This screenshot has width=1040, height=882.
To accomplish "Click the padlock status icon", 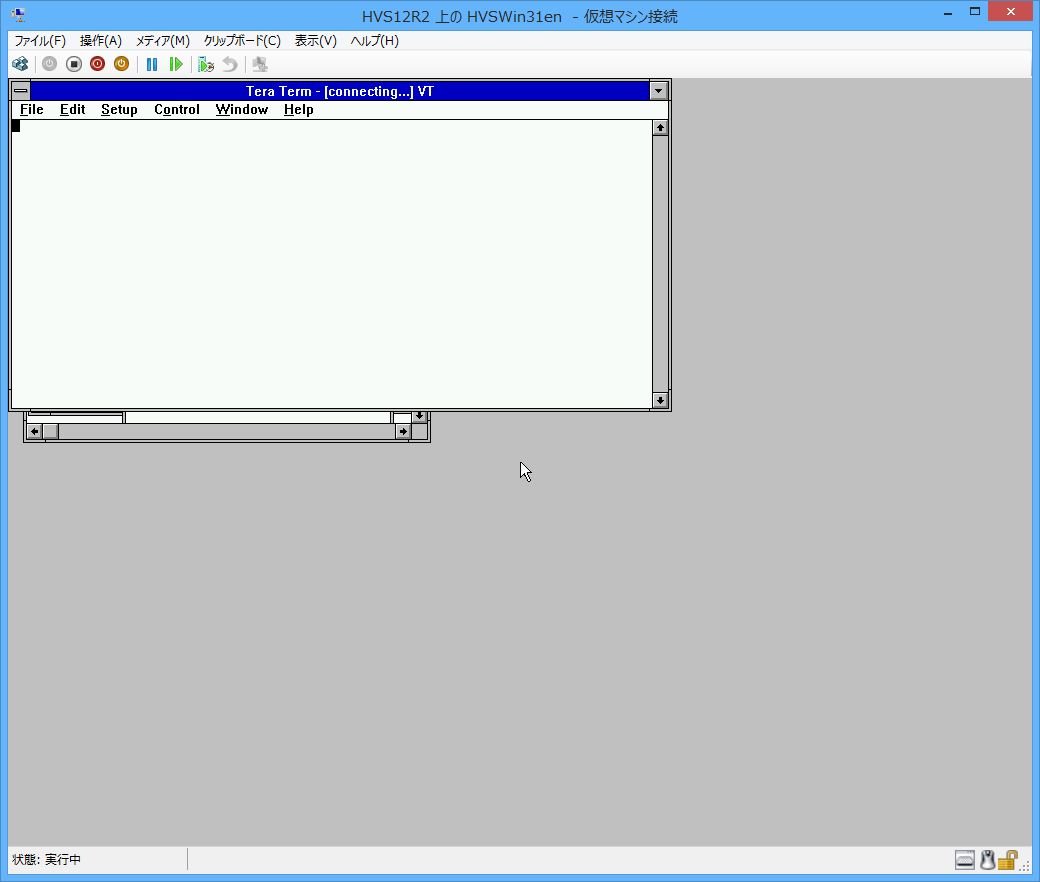I will (x=1007, y=860).
